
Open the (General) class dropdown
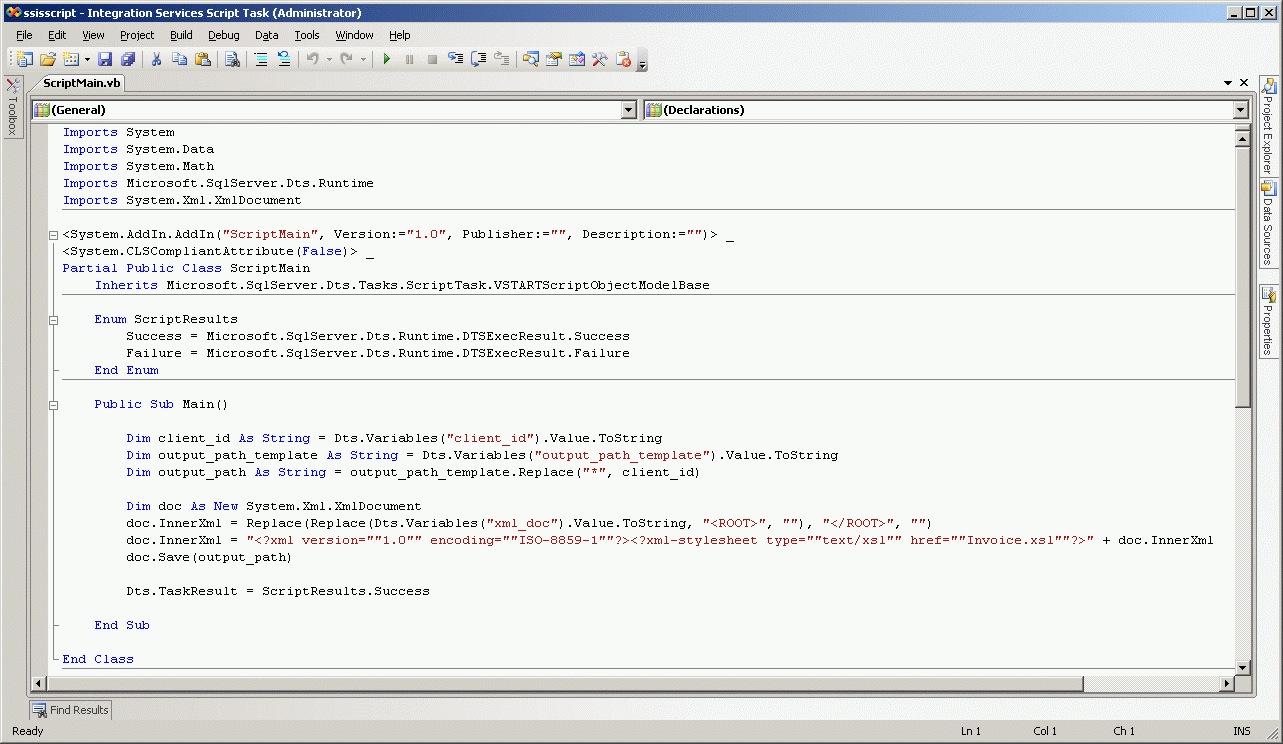click(x=628, y=110)
